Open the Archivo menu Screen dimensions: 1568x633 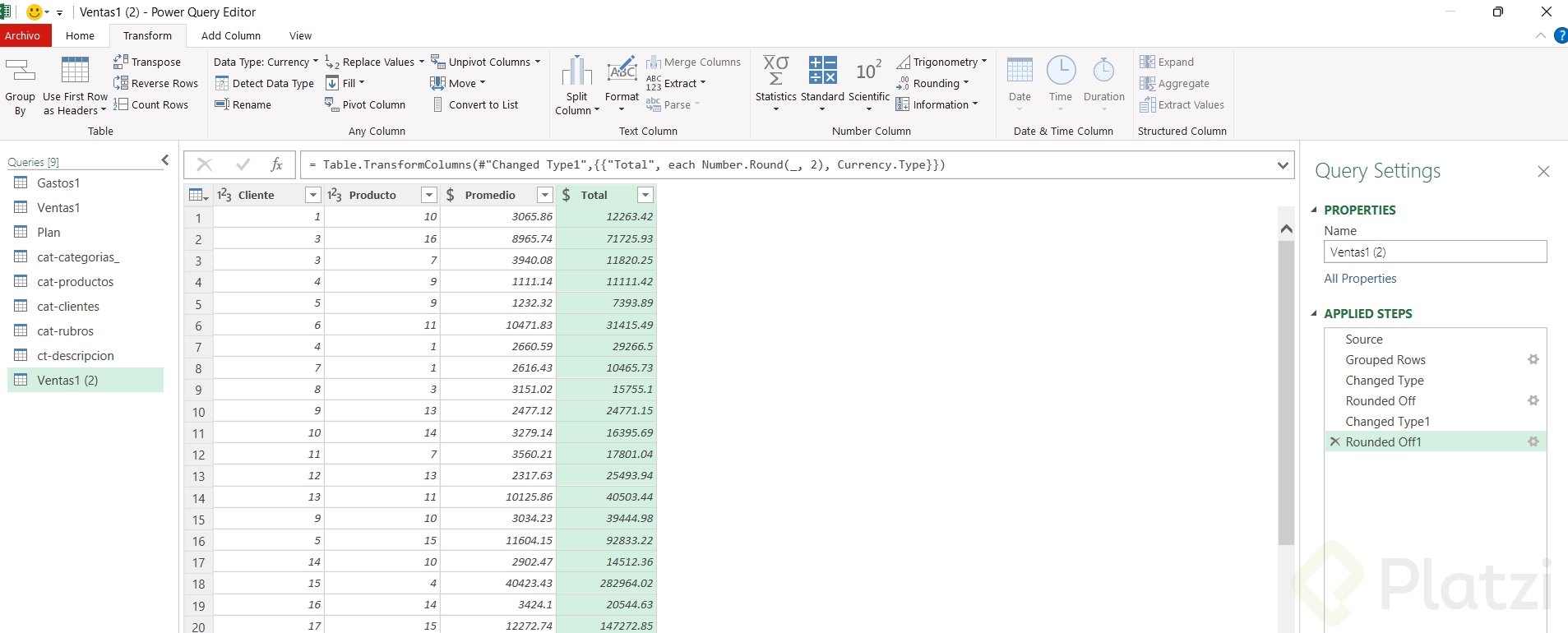tap(23, 35)
